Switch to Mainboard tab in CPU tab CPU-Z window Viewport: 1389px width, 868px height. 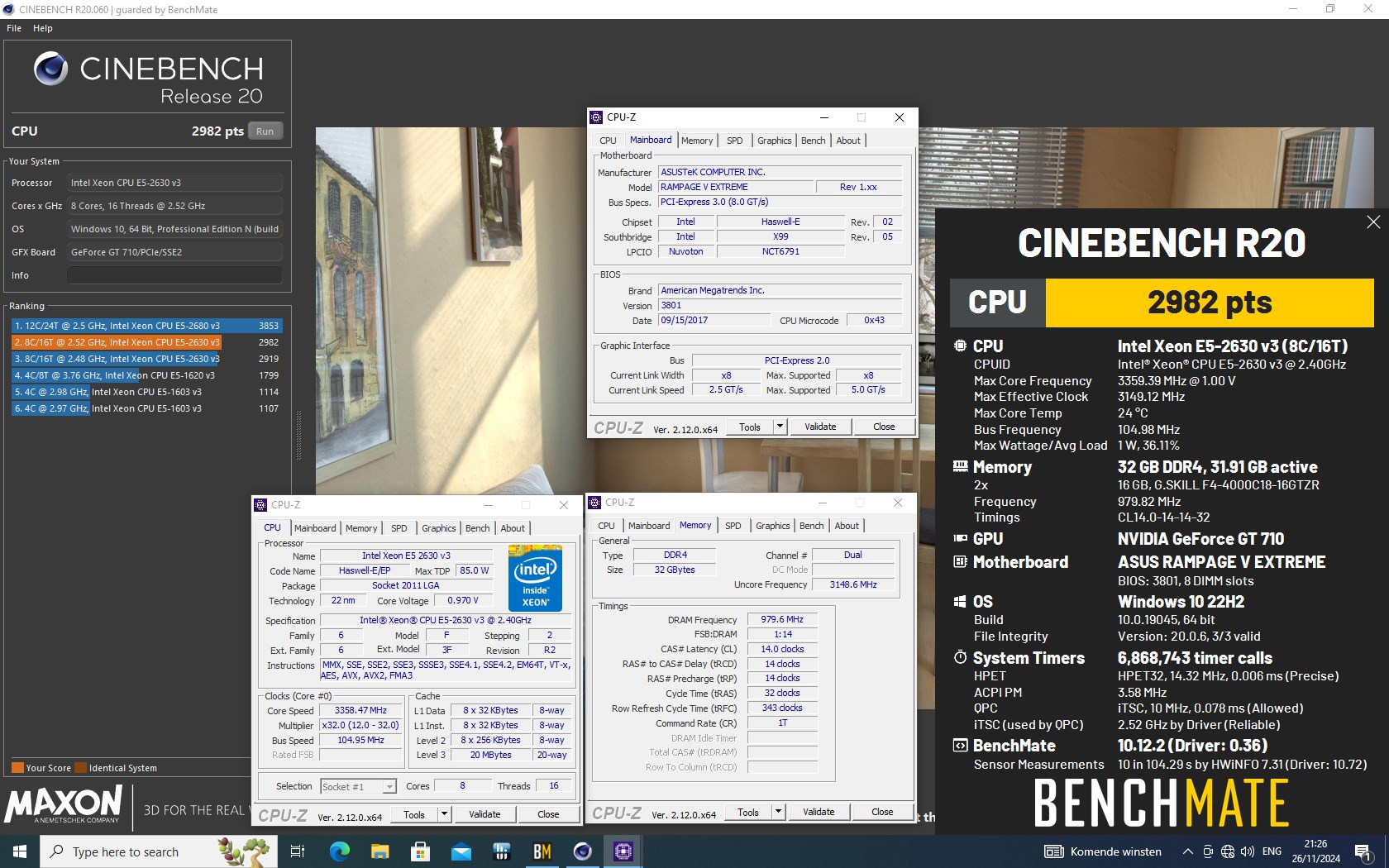point(315,528)
